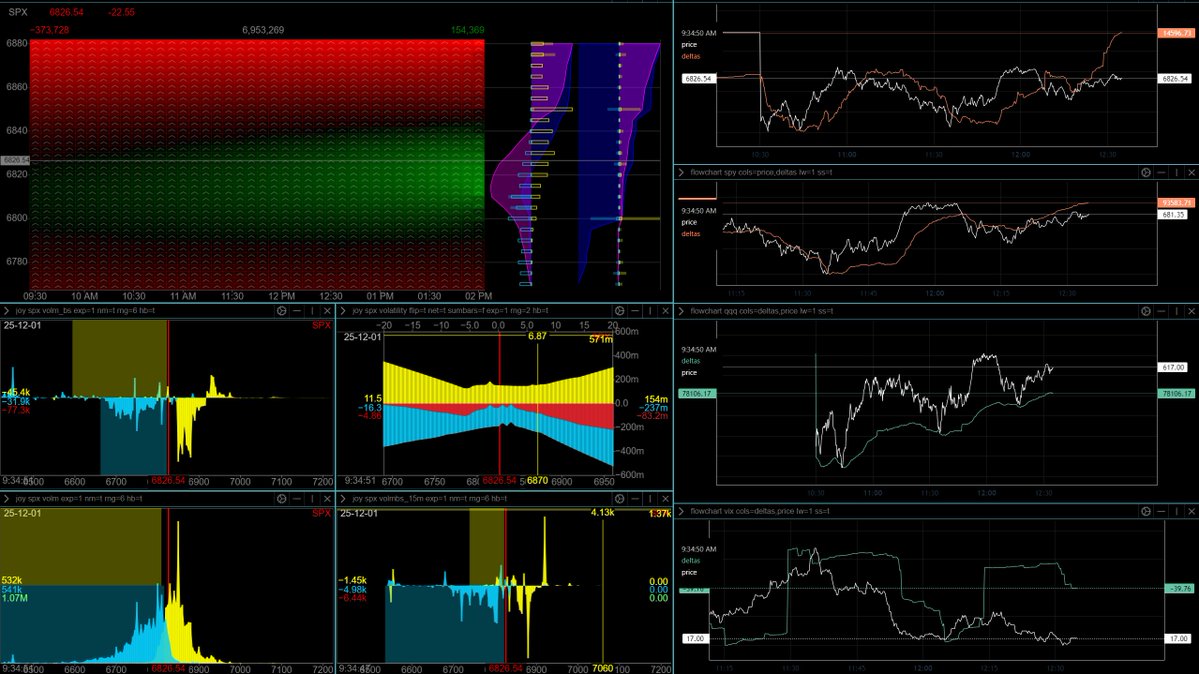Click the 'flowchart qqq cols=deltas,price' command field
1199x674 pixels.
(762, 311)
